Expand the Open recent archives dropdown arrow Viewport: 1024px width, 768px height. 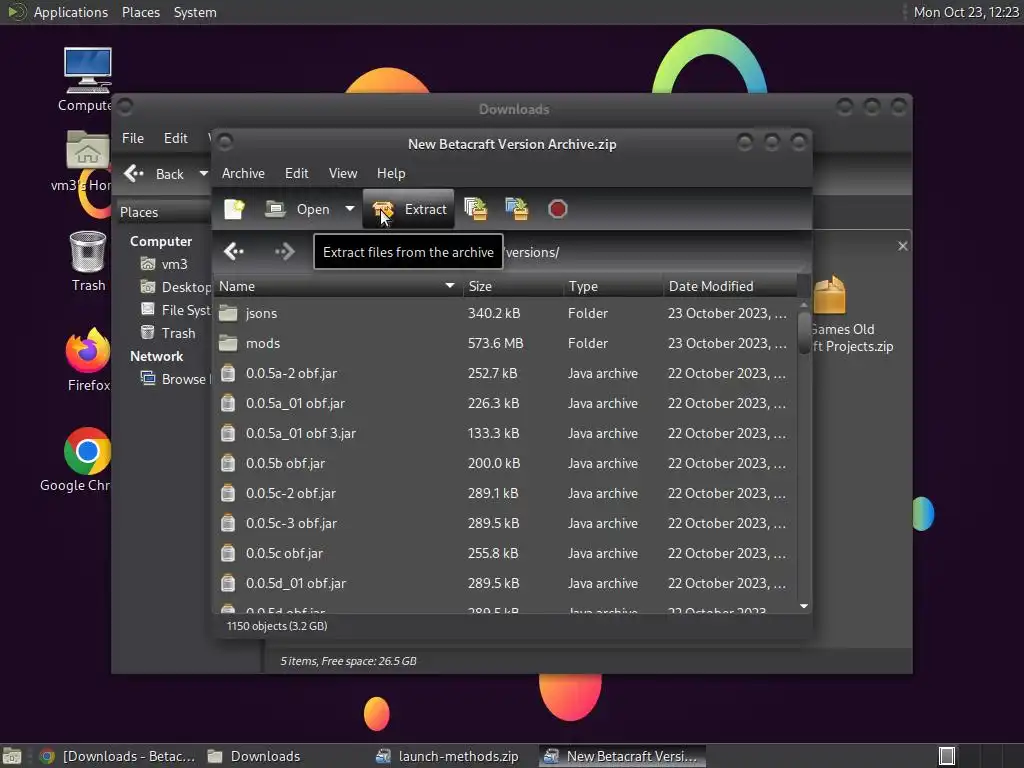(349, 209)
